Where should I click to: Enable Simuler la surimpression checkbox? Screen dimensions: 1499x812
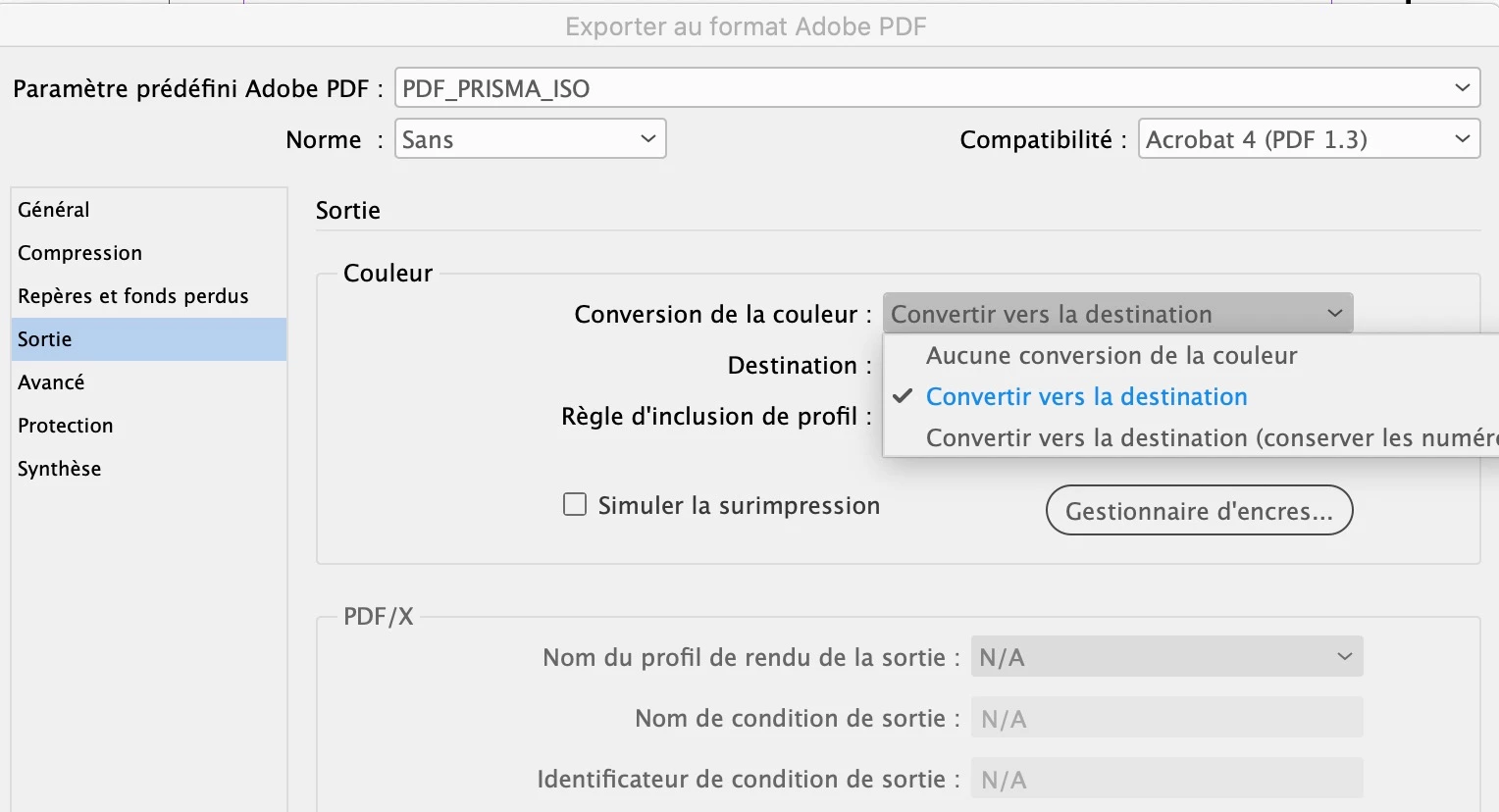[575, 505]
